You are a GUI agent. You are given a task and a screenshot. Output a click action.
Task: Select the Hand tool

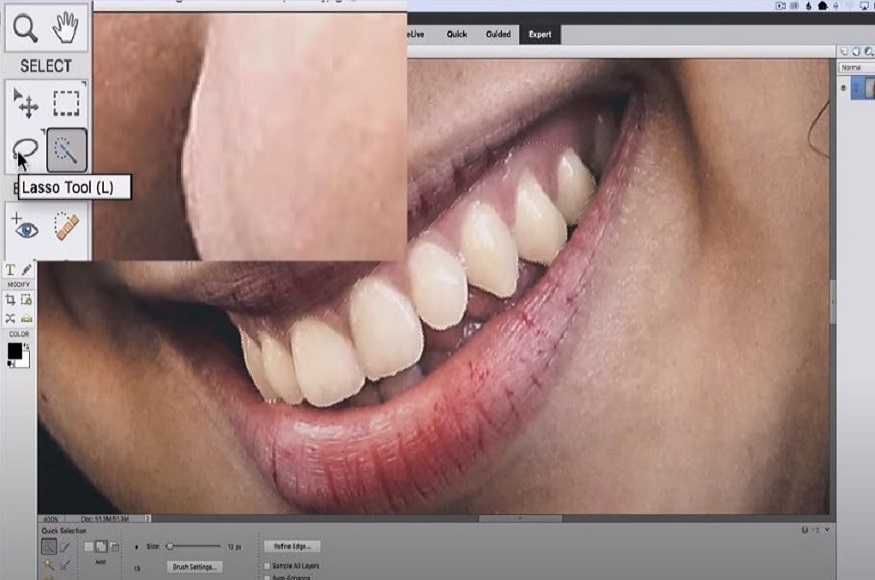[x=65, y=28]
